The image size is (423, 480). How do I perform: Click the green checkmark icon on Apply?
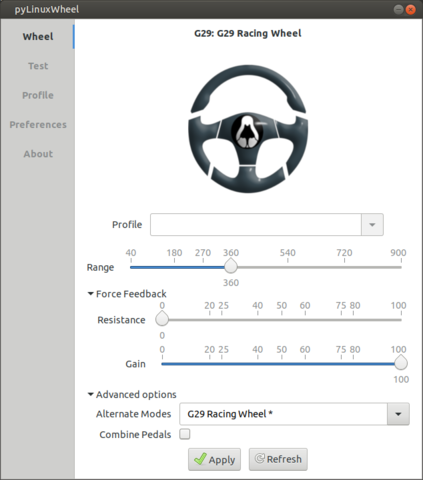200,459
